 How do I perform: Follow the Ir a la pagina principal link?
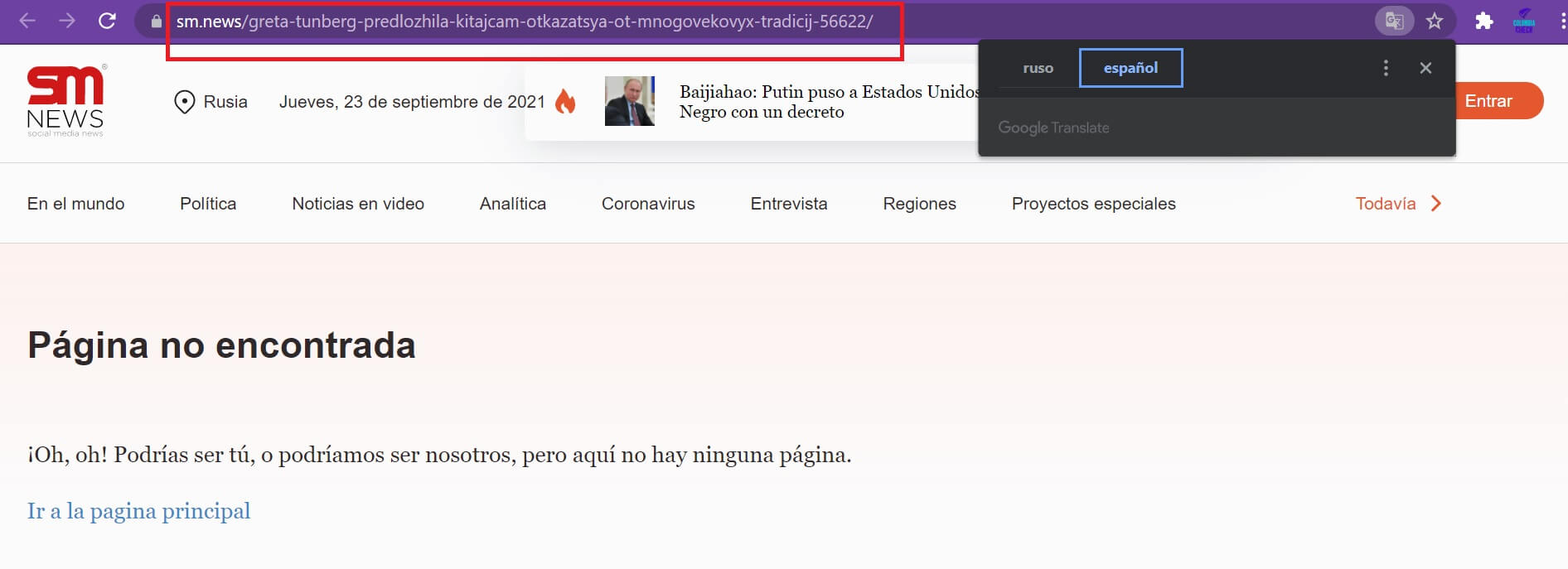tap(139, 511)
